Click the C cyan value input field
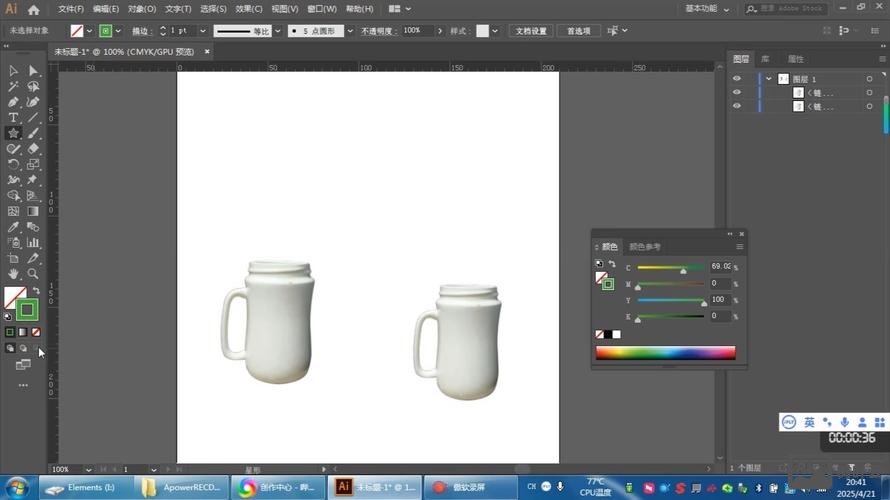Viewport: 890px width, 500px height. click(x=720, y=268)
